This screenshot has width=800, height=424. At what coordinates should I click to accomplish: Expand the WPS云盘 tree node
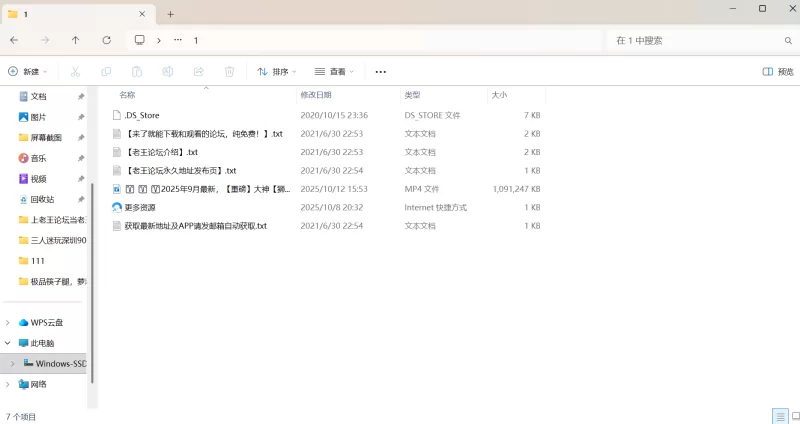click(x=9, y=323)
